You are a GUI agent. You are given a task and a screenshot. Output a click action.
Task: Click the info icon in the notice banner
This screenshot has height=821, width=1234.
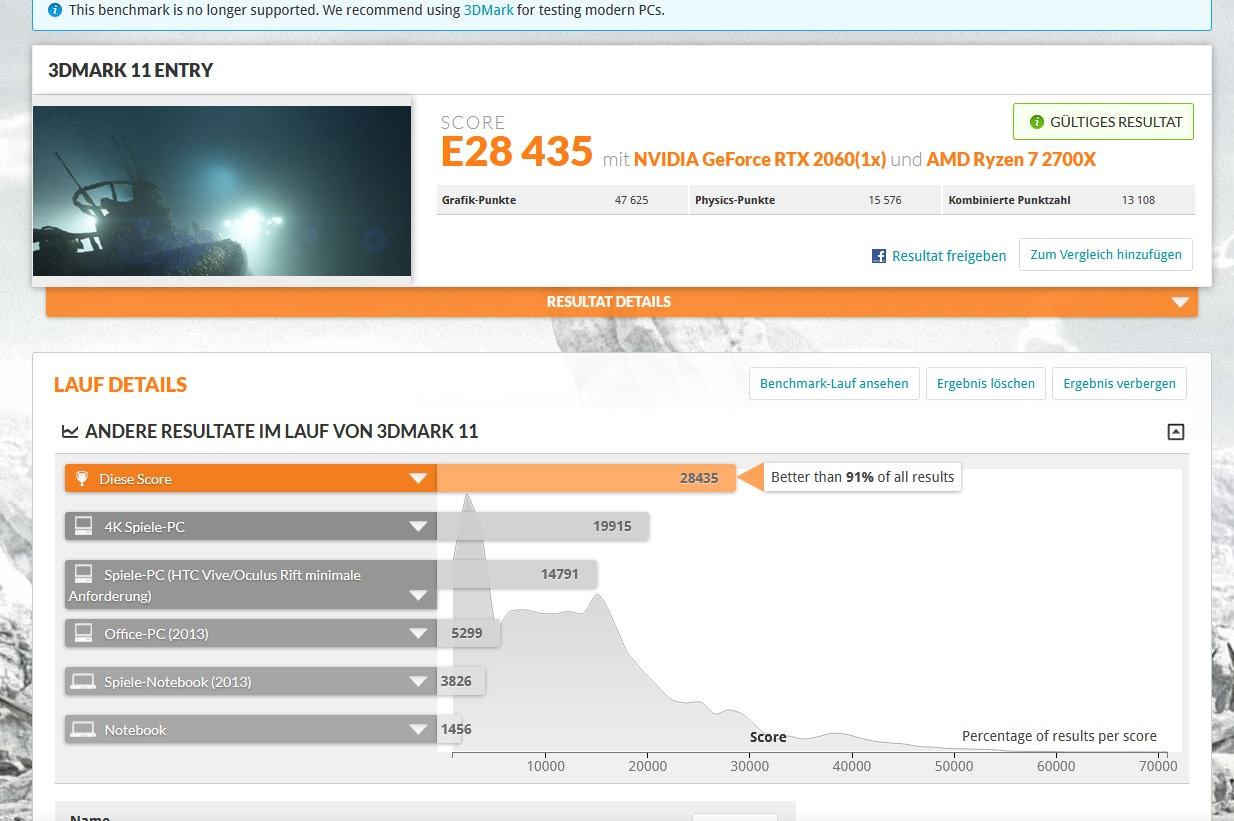55,10
